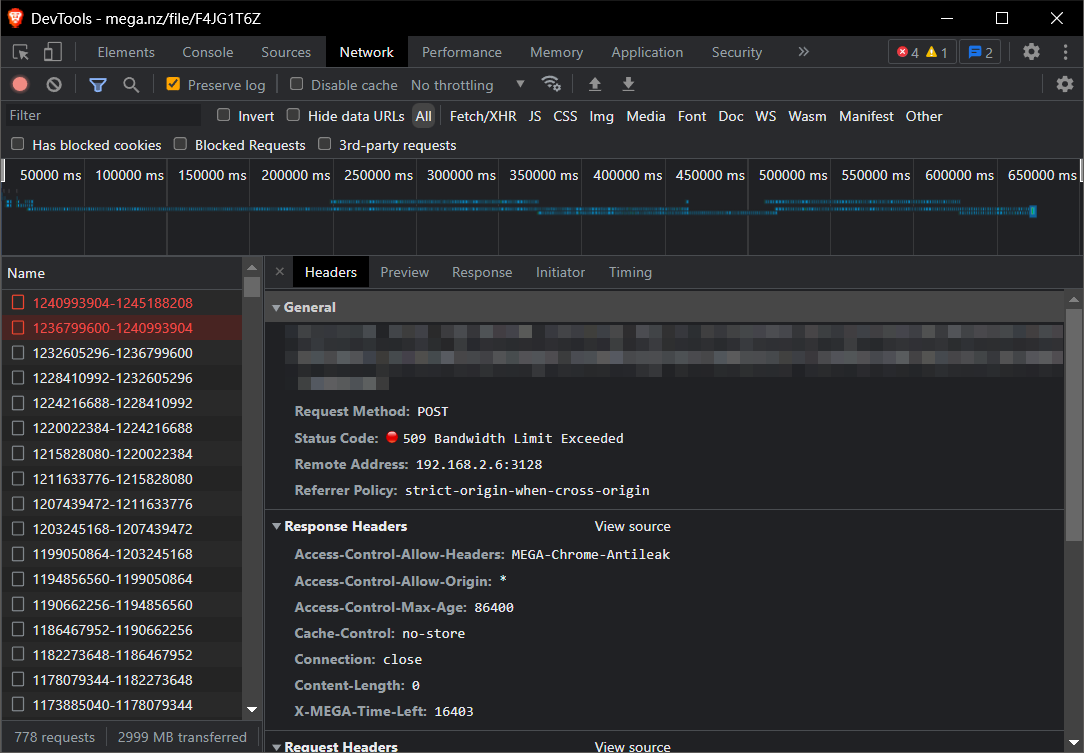Open the No throttling dropdown
1084x753 pixels.
[467, 85]
